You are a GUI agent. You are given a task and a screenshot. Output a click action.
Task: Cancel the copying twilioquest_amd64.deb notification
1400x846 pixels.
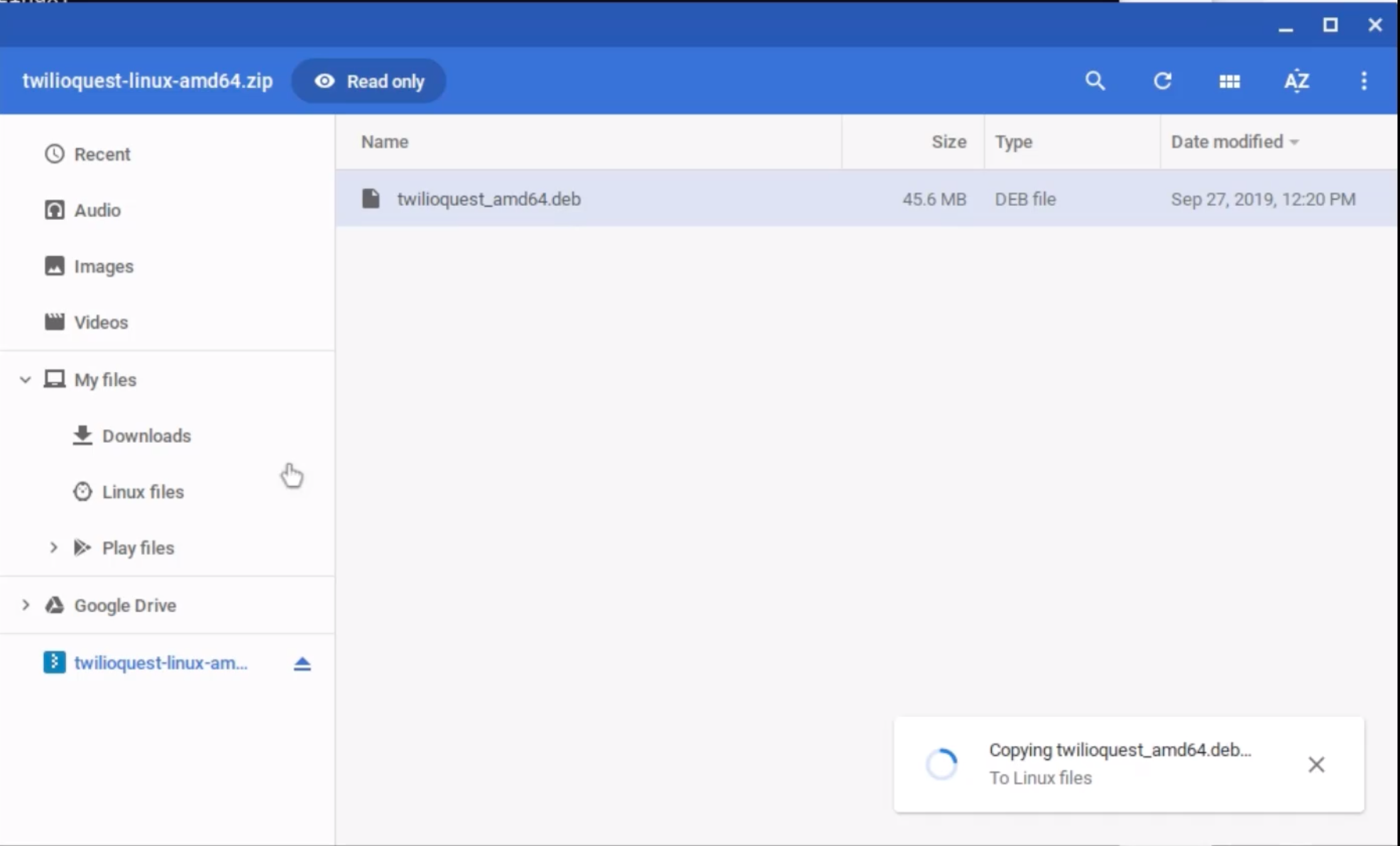tap(1316, 764)
